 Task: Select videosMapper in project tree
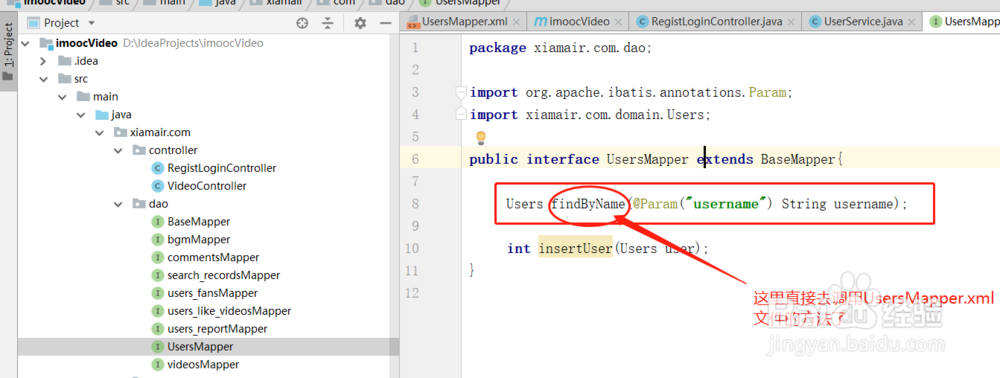click(195, 365)
